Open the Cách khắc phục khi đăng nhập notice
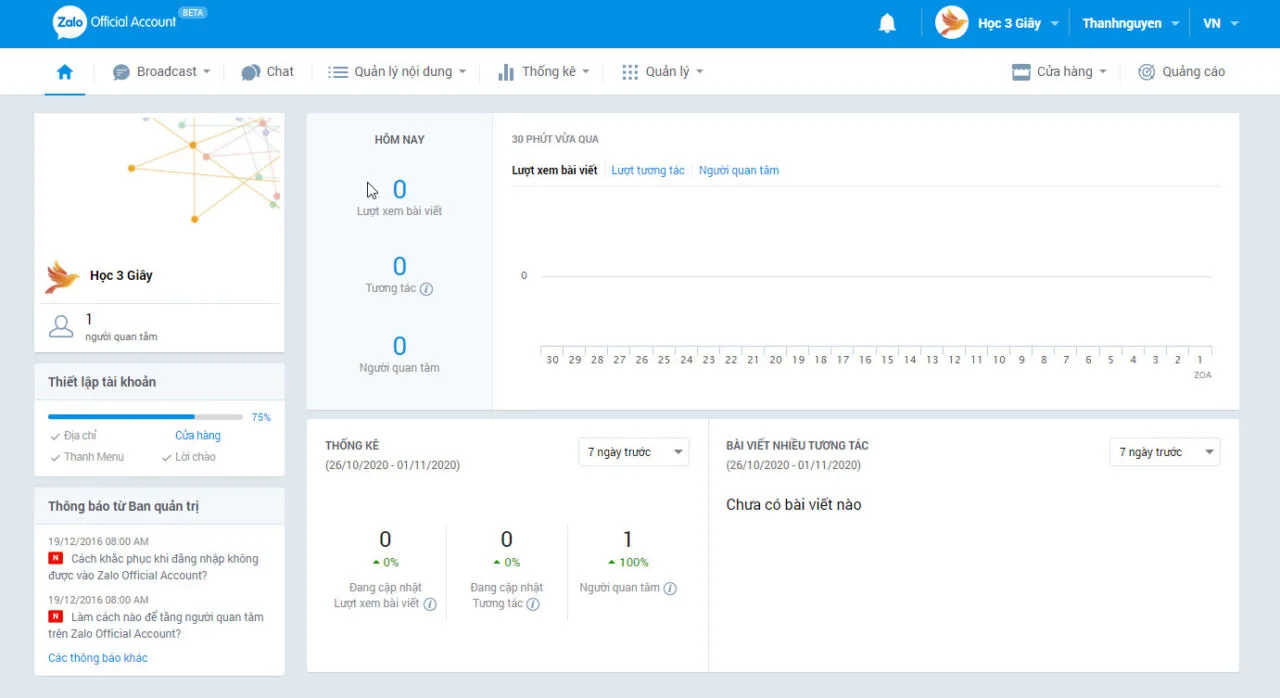 point(153,567)
